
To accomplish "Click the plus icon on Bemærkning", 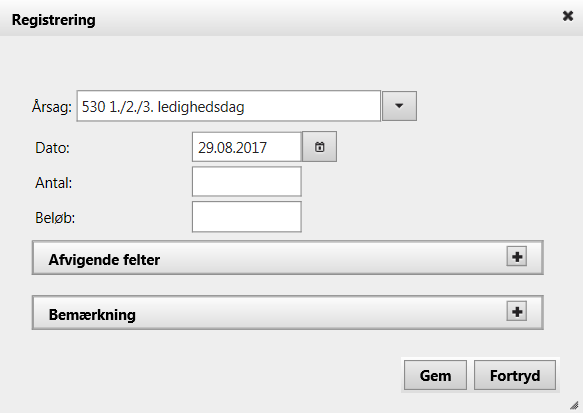I will [516, 311].
